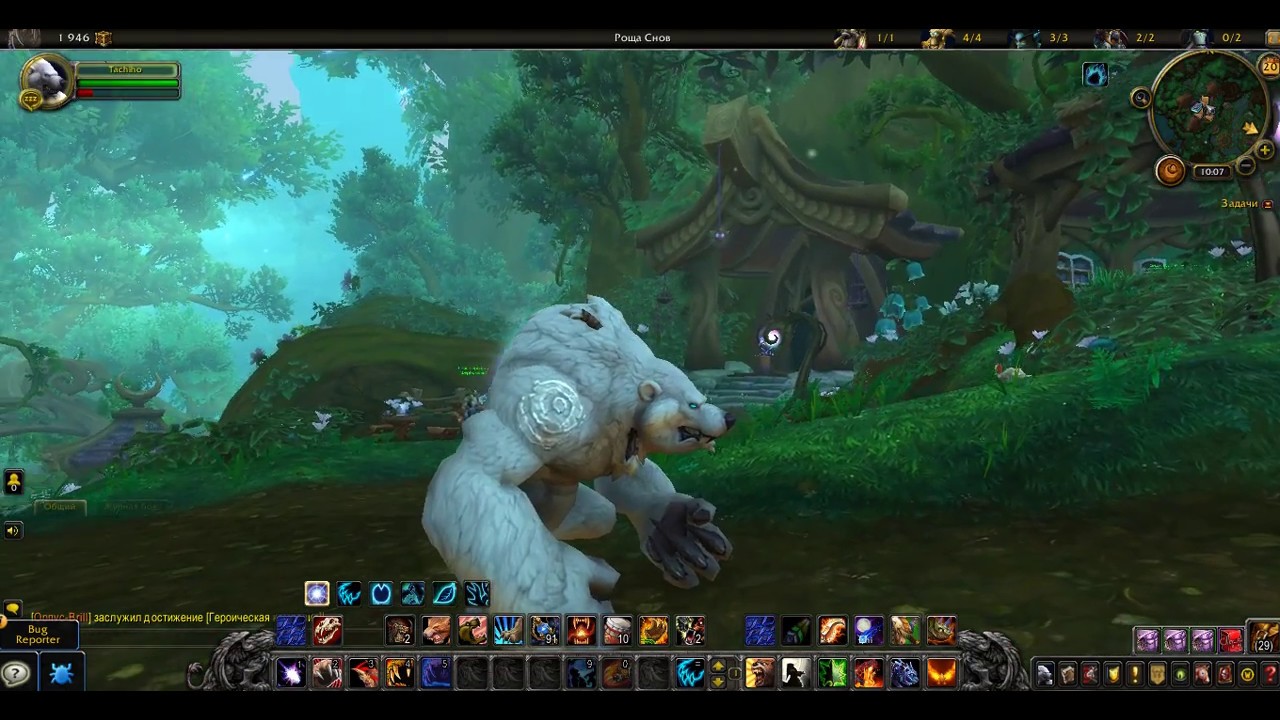Use the ability in slot 3
1280x720 pixels.
pos(363,672)
